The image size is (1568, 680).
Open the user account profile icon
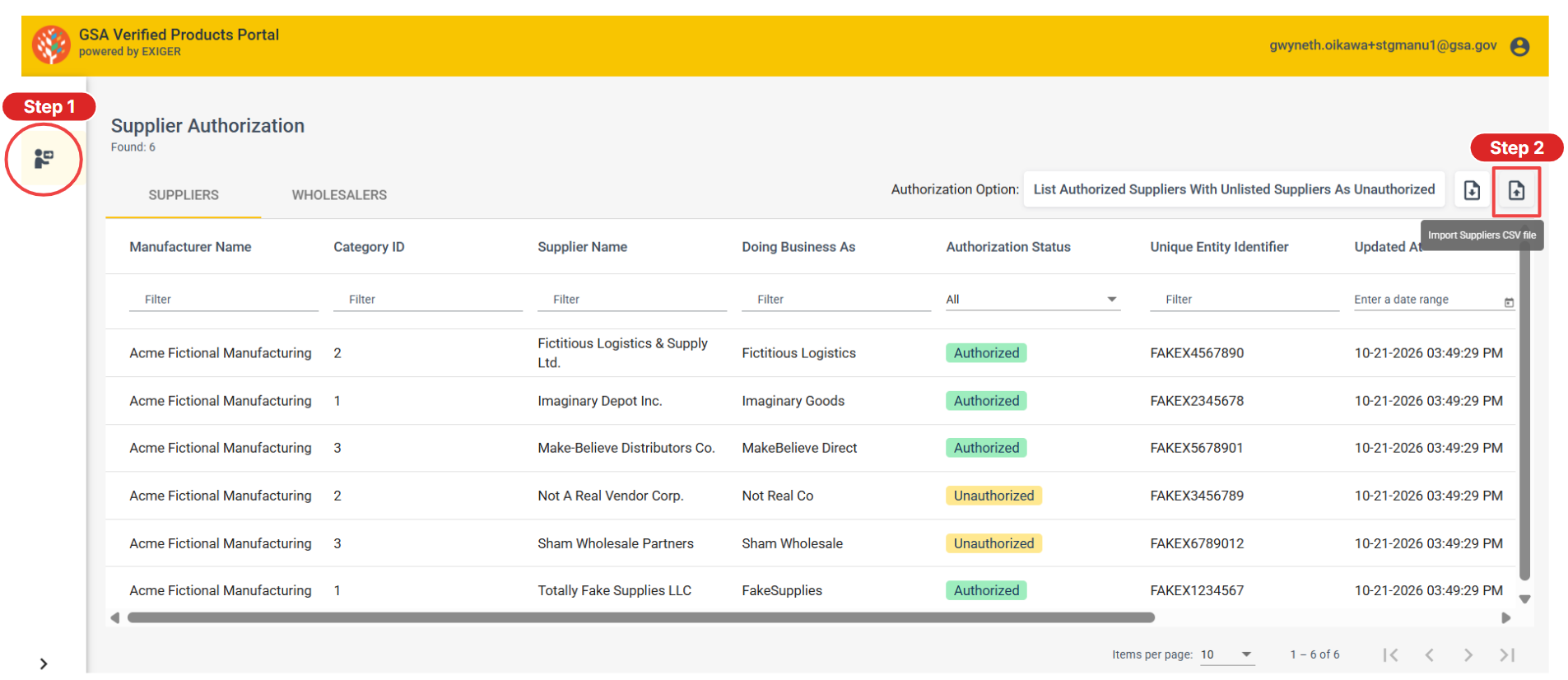pos(1519,46)
